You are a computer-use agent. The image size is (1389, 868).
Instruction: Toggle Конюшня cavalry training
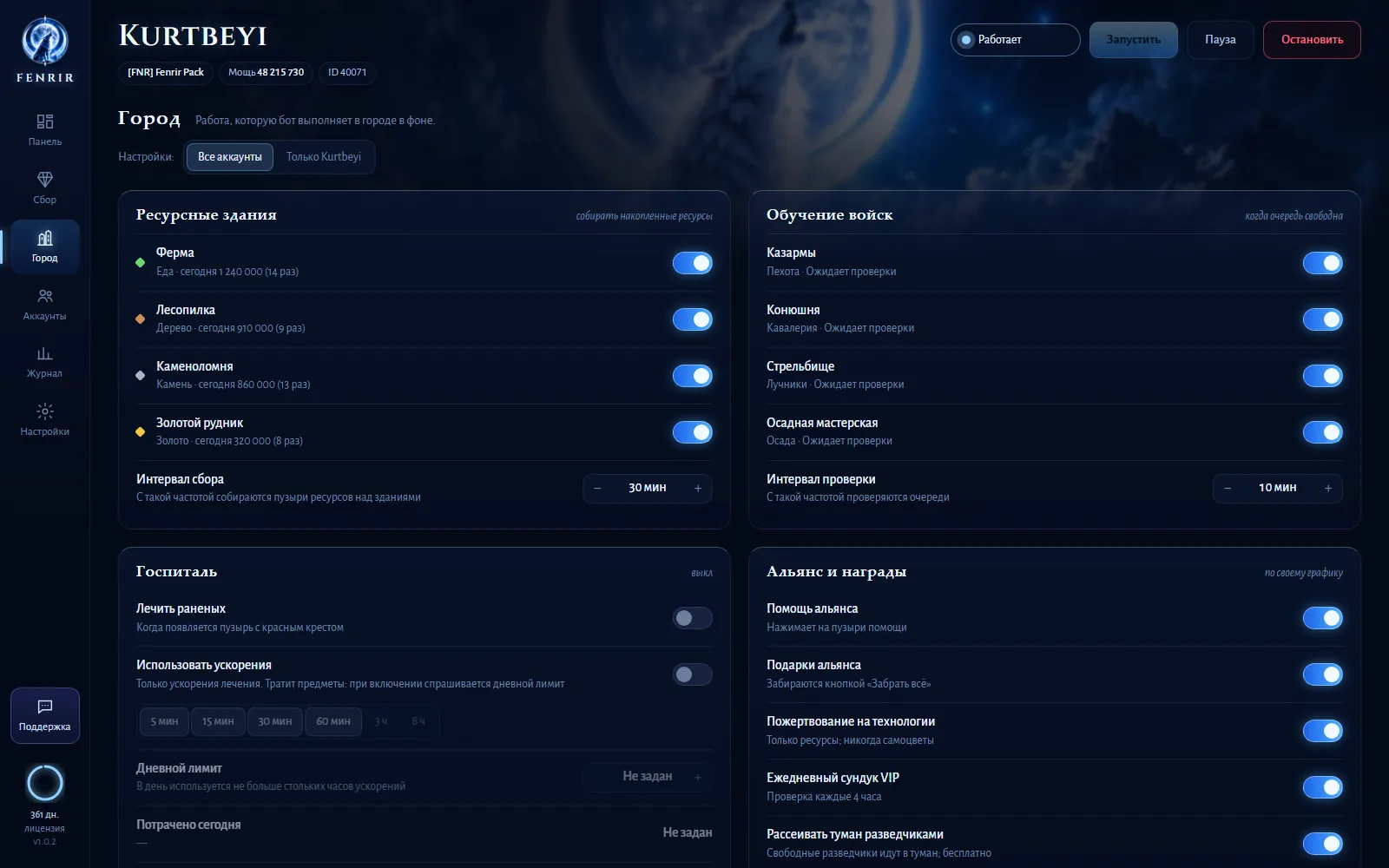pos(1323,319)
